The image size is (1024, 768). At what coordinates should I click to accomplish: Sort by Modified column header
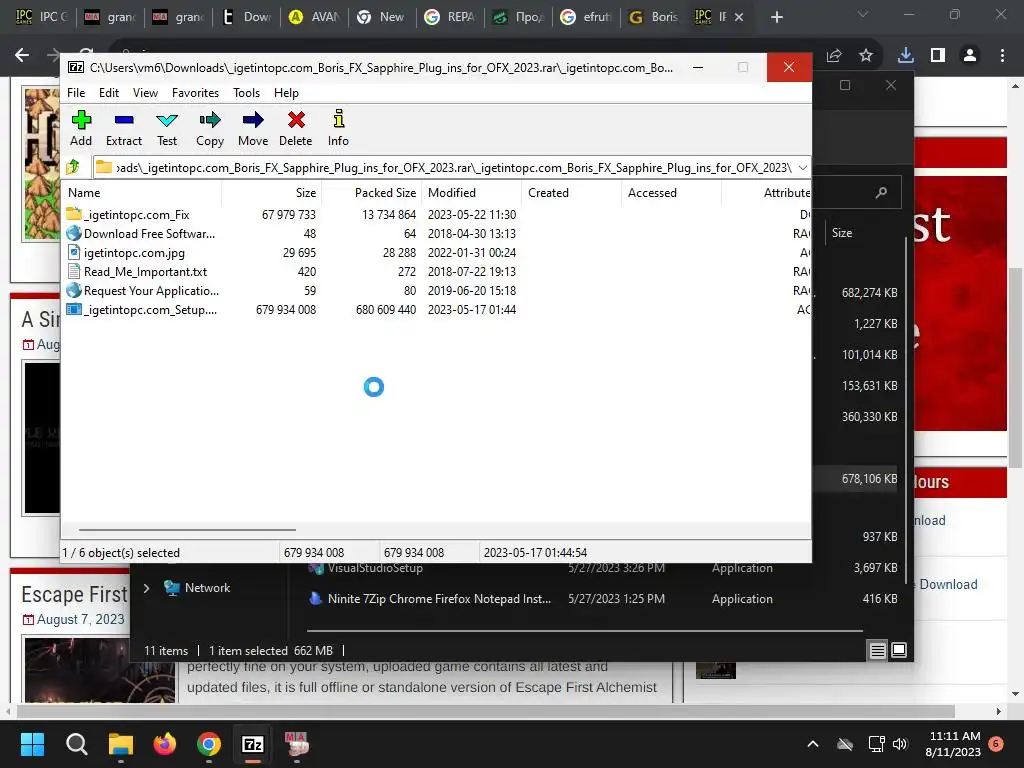tap(471, 193)
